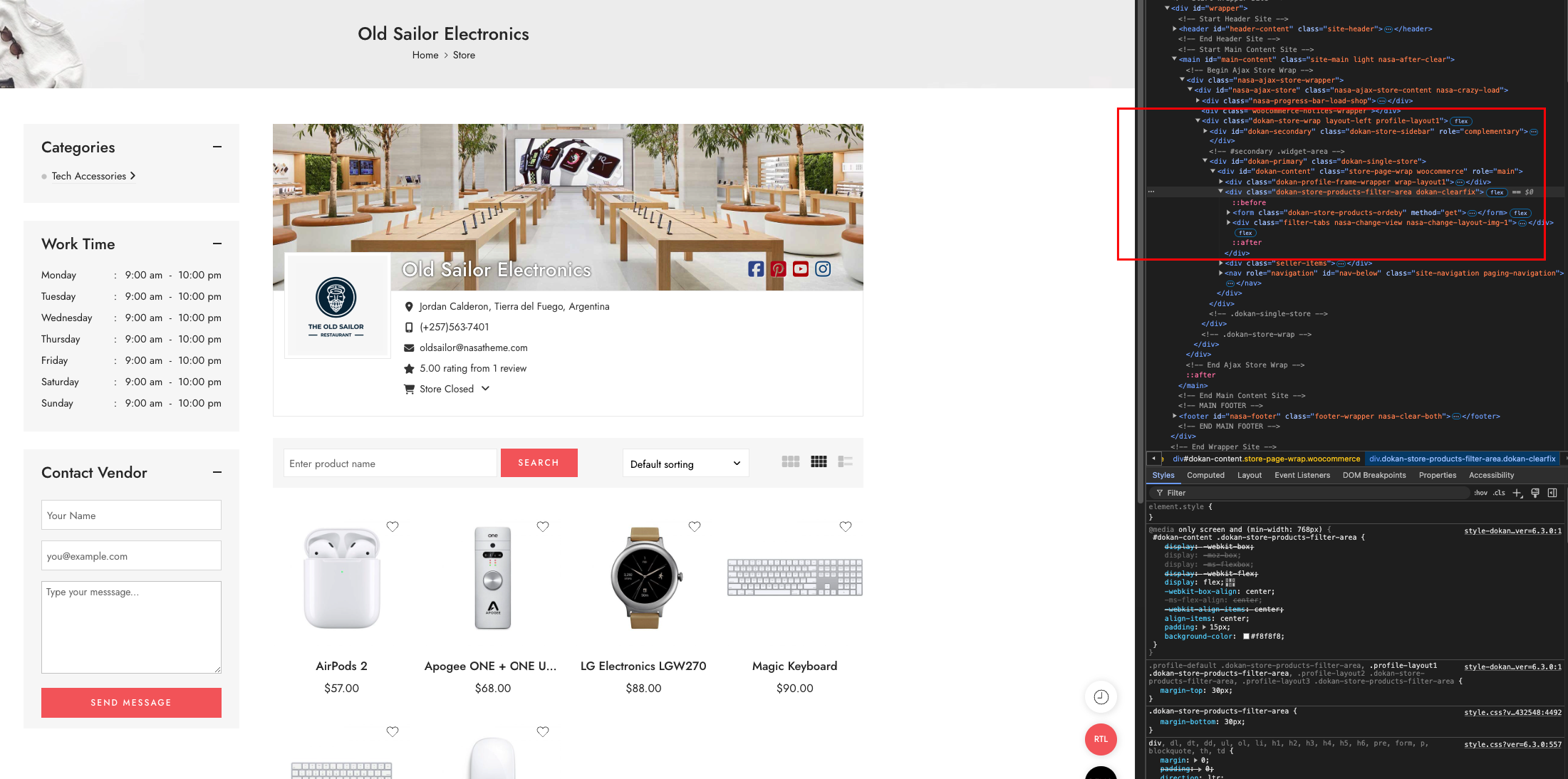Open the store's Instagram icon
Screen dimensions: 1568x779
[x=823, y=269]
